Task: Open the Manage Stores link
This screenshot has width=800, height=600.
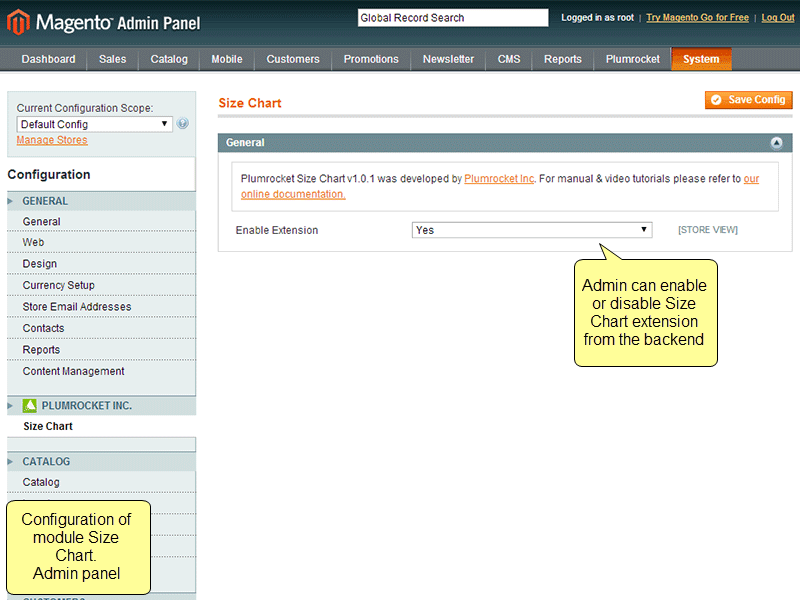Action: (51, 140)
